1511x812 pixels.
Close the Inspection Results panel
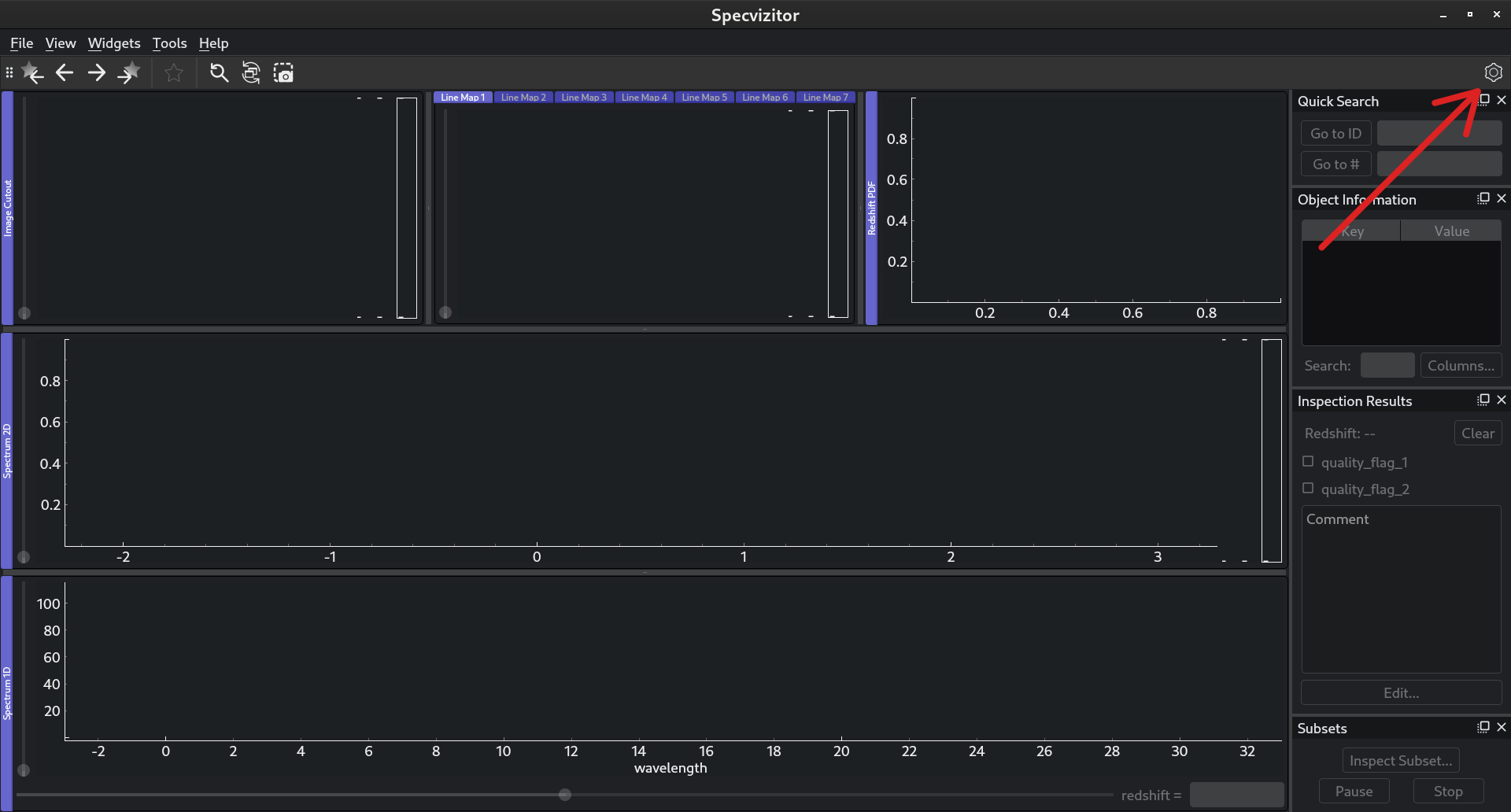(x=1502, y=400)
